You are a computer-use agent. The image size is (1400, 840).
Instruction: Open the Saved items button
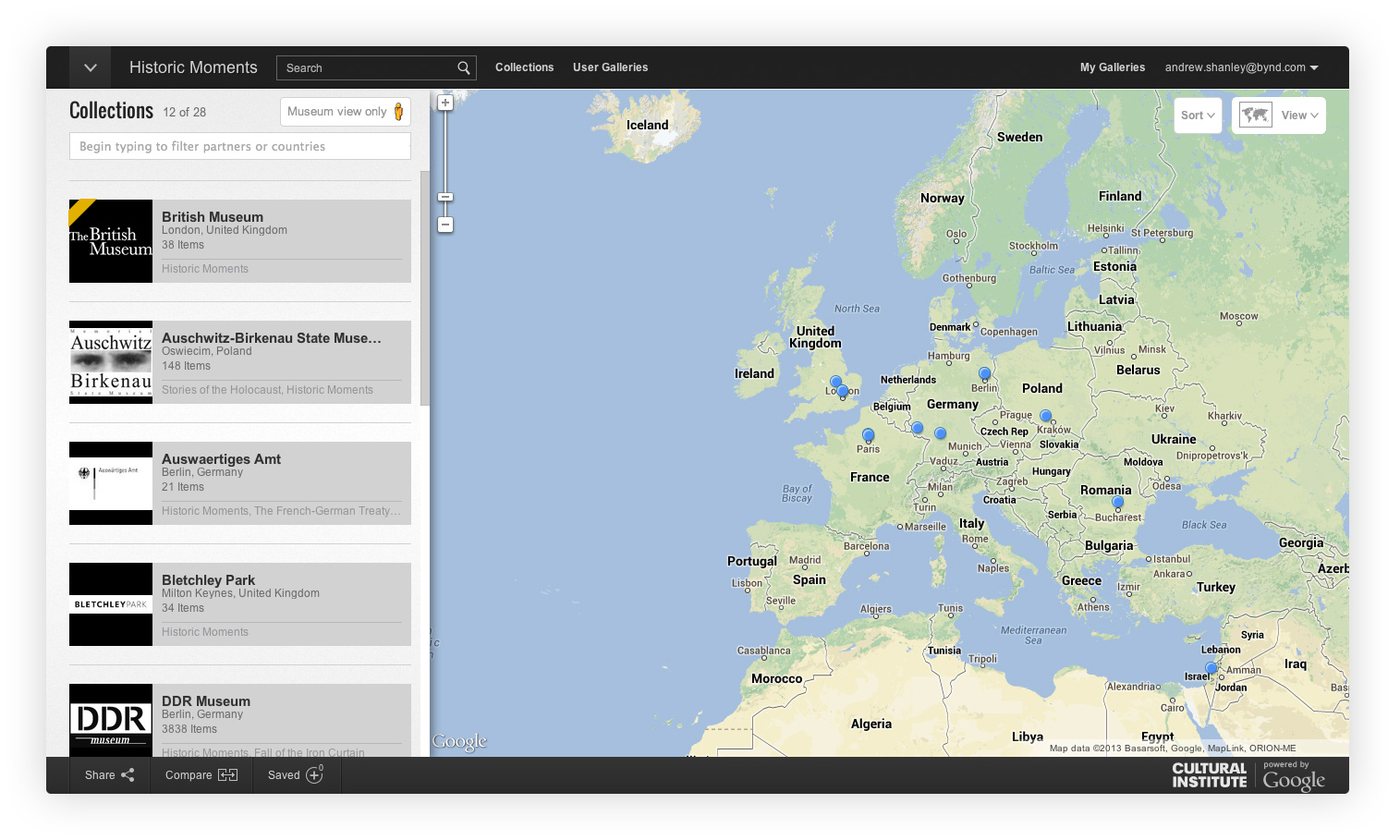296,775
